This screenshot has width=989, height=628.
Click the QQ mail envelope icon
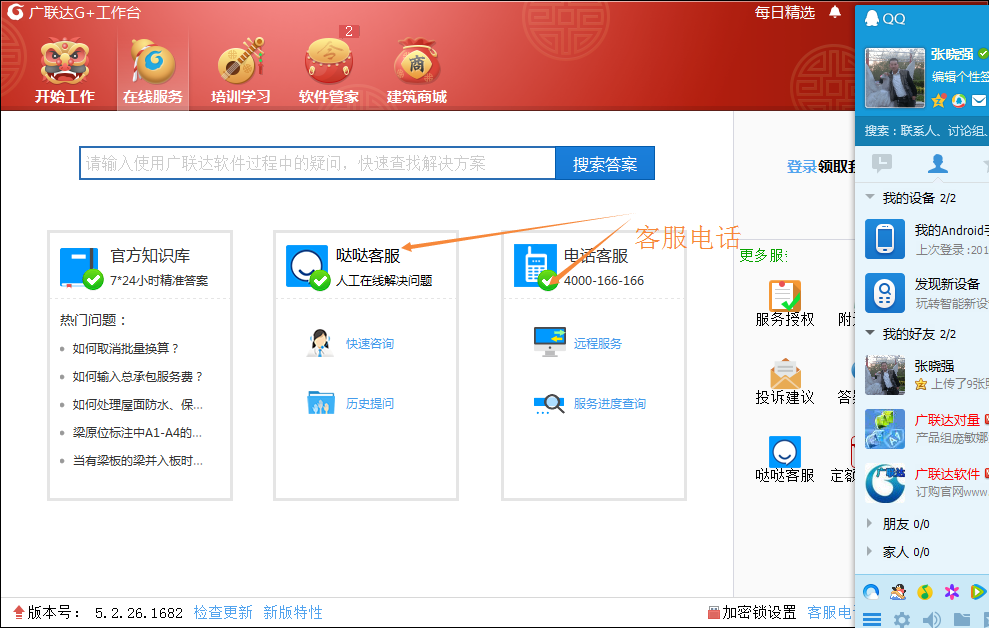tap(978, 100)
